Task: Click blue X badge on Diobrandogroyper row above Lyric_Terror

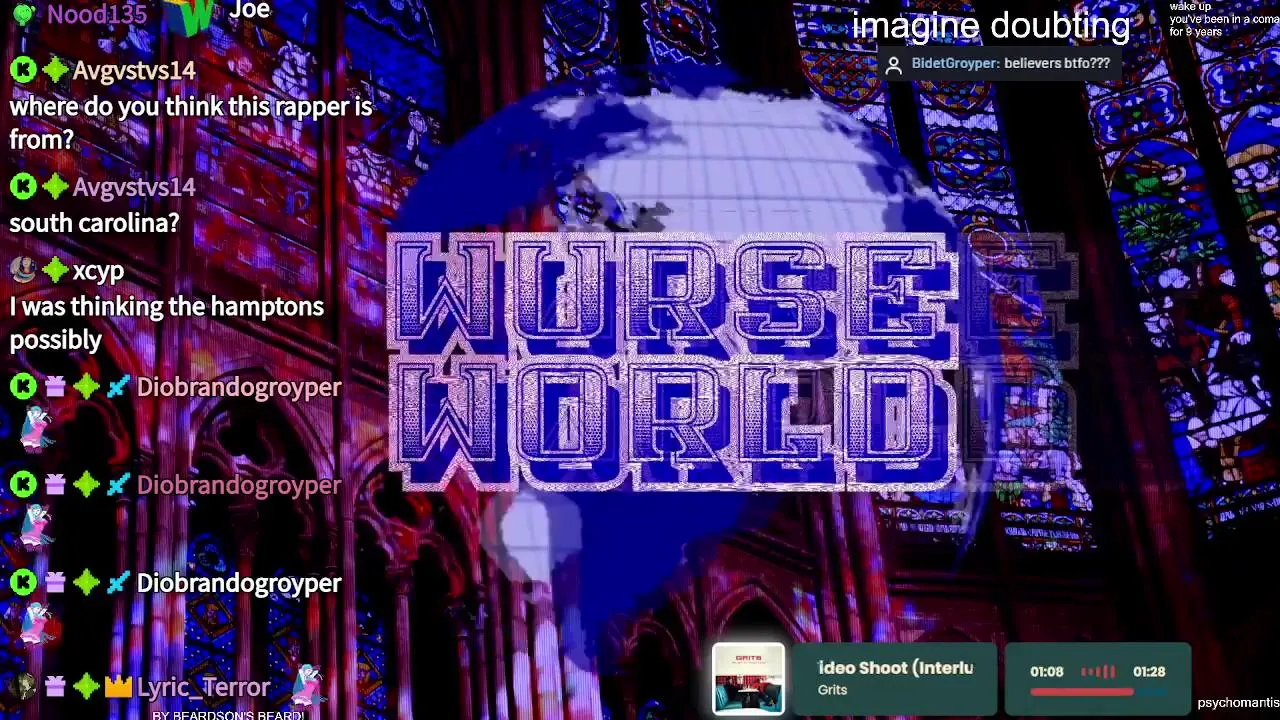Action: tap(118, 582)
